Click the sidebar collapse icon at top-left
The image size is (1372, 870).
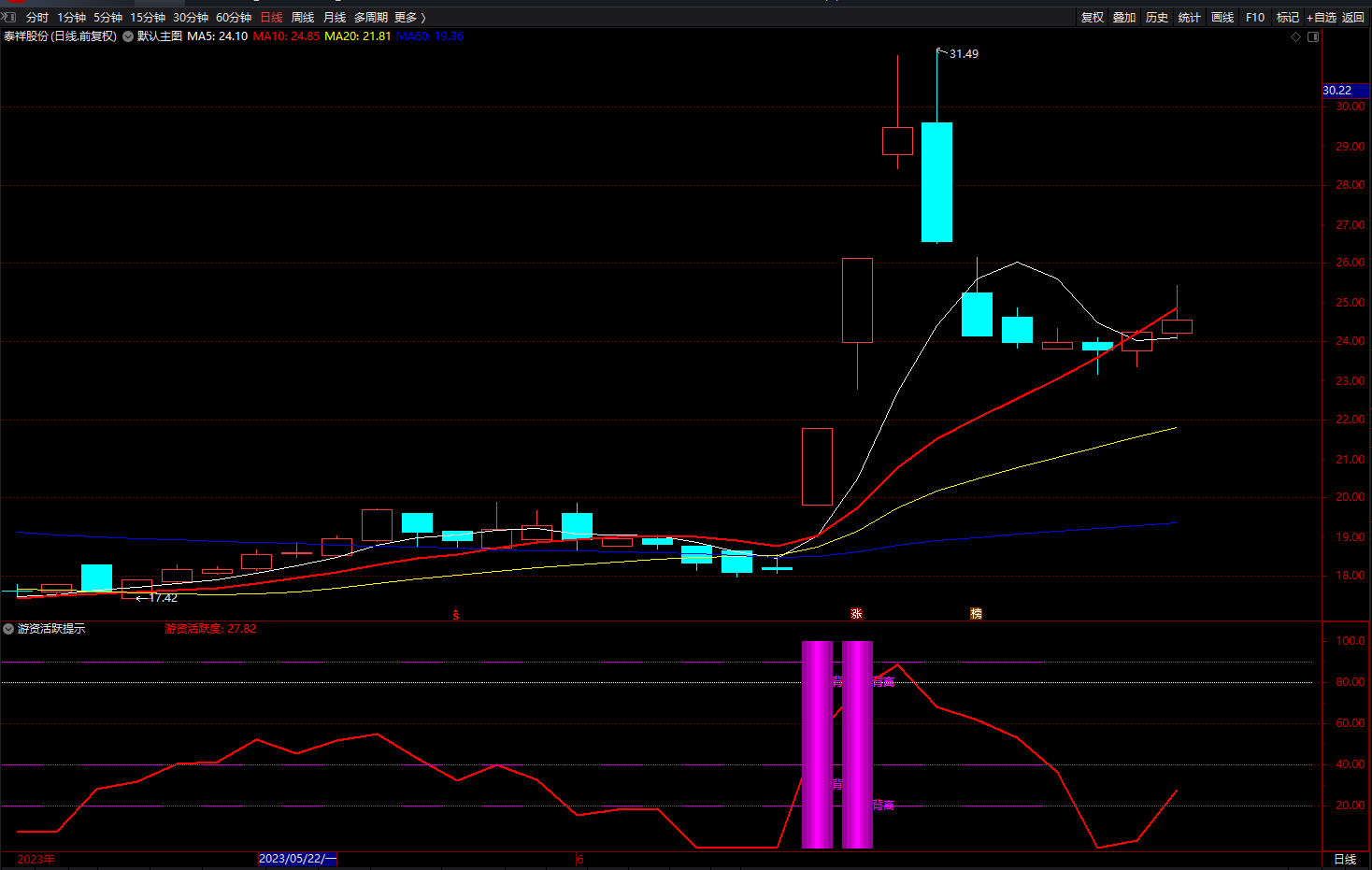point(7,17)
